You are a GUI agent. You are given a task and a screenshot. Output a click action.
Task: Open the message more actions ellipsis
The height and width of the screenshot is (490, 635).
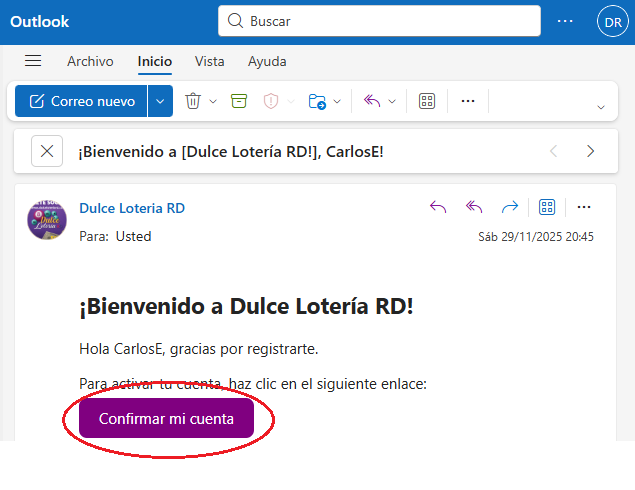coord(584,207)
